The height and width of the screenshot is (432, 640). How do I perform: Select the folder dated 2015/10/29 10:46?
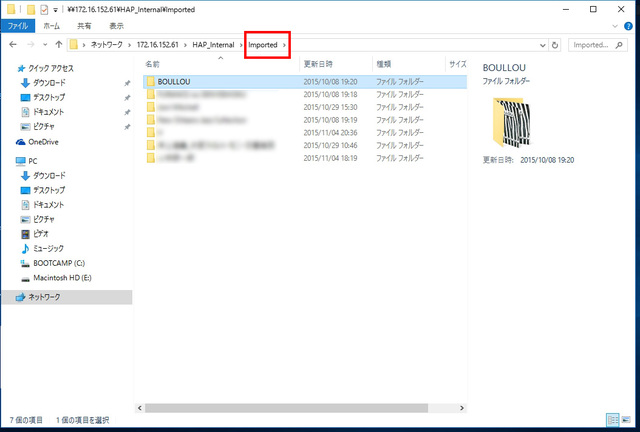pyautogui.click(x=305, y=145)
